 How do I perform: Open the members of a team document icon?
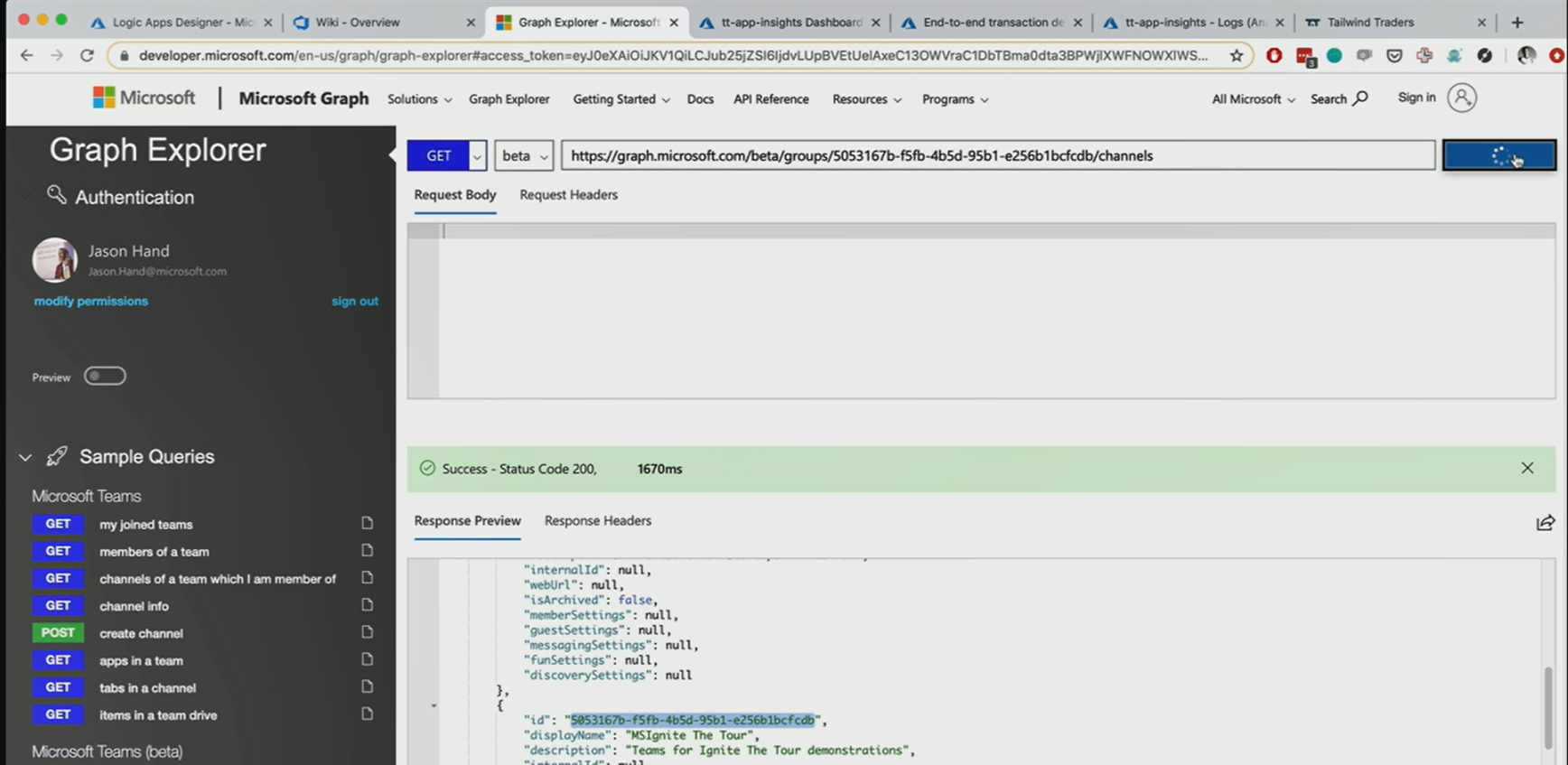point(367,550)
